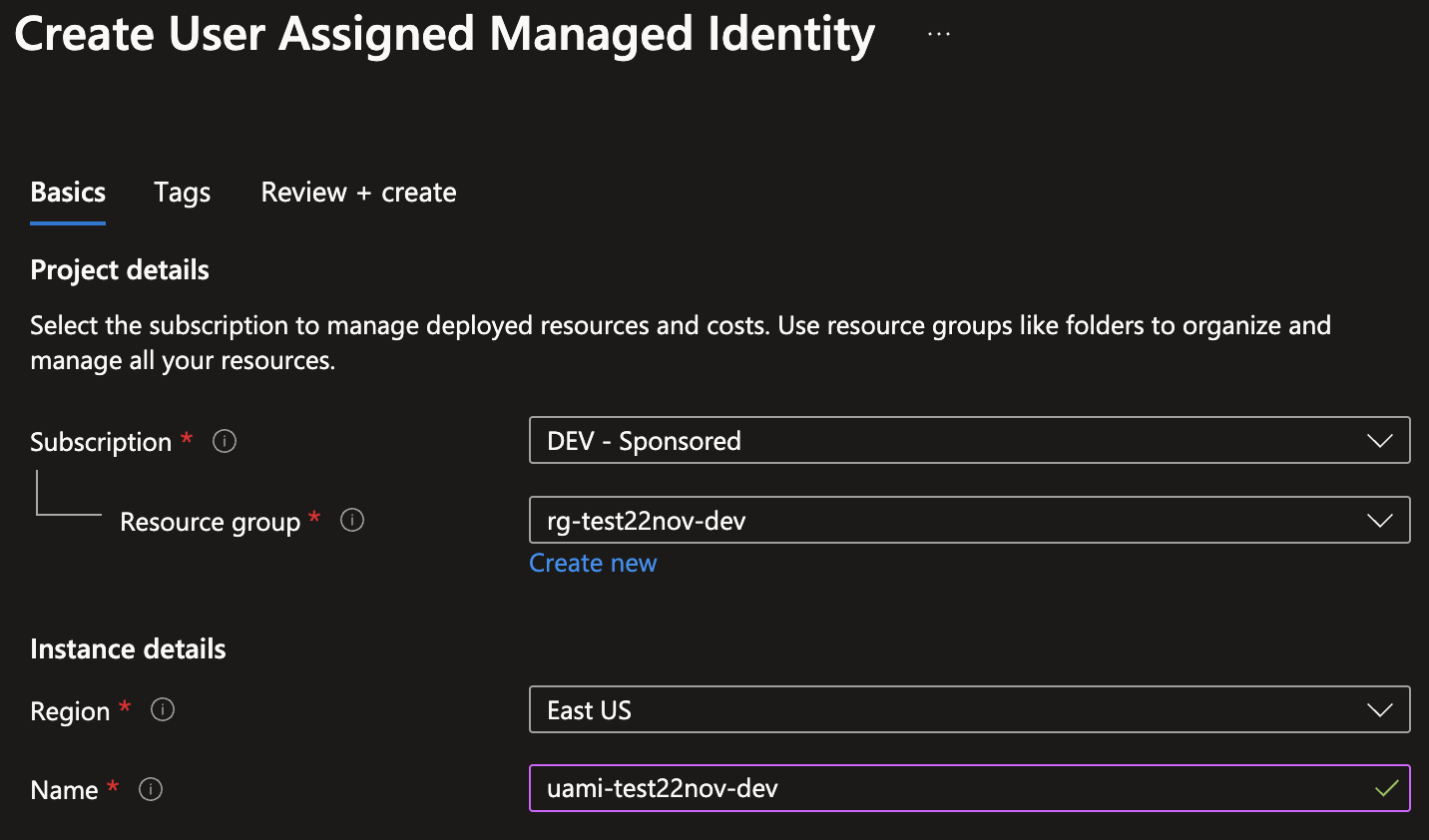1429x840 pixels.
Task: Expand the Resource group dropdown rg-test22nov-dev
Action: coord(969,520)
